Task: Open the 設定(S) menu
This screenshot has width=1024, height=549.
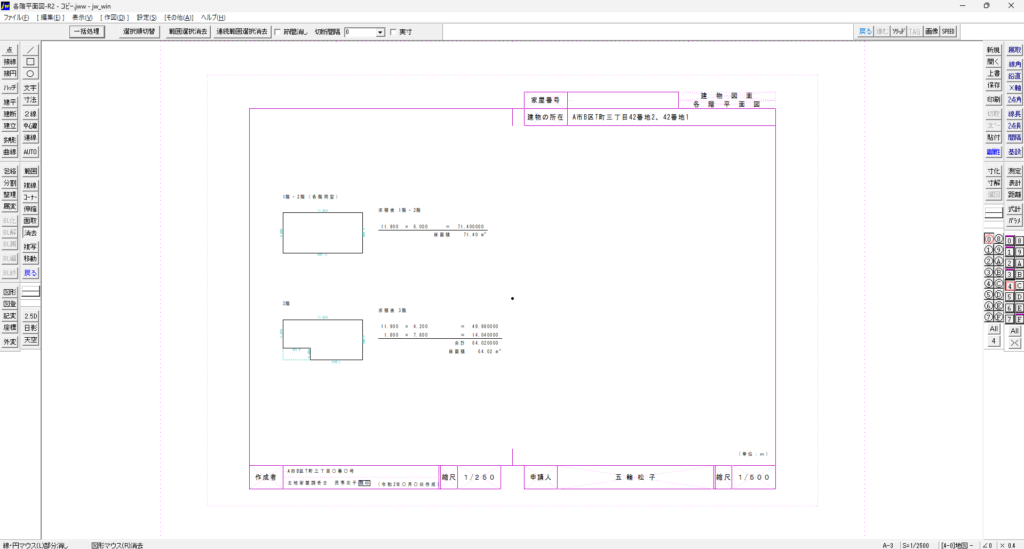Action: 146,18
